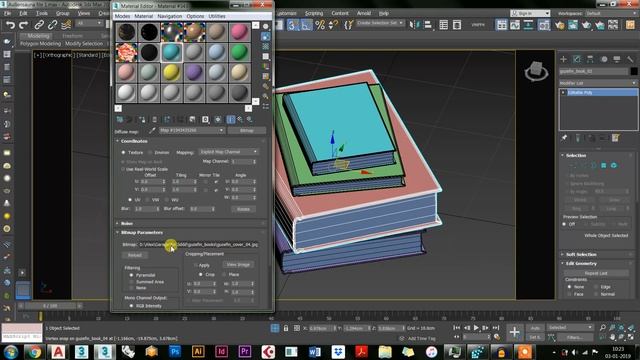Enable the Apply checkbox in Cropping/Placement
Screen dimensions: 640x360
pyautogui.click(x=195, y=265)
